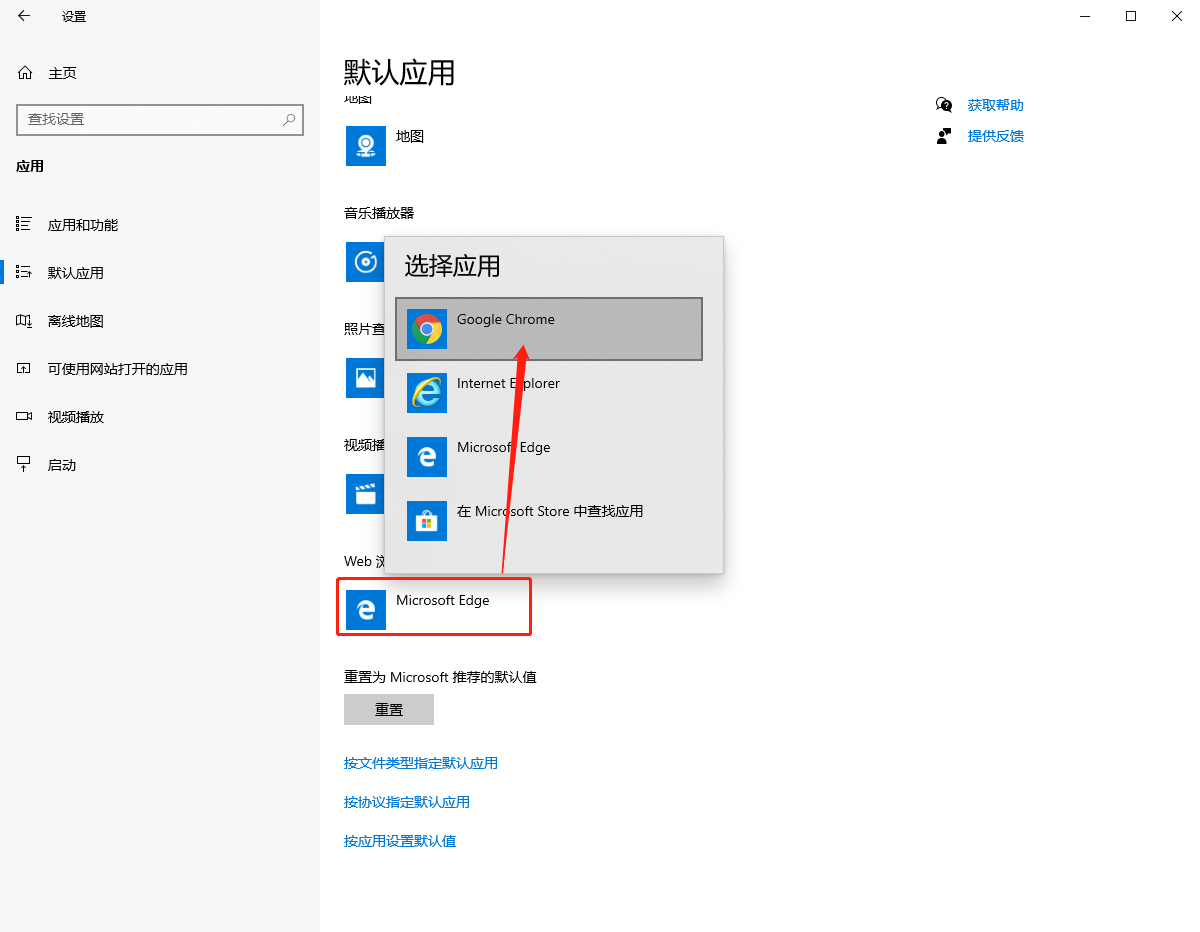The width and height of the screenshot is (1200, 932).
Task: Click the 地图 app icon
Action: [366, 146]
